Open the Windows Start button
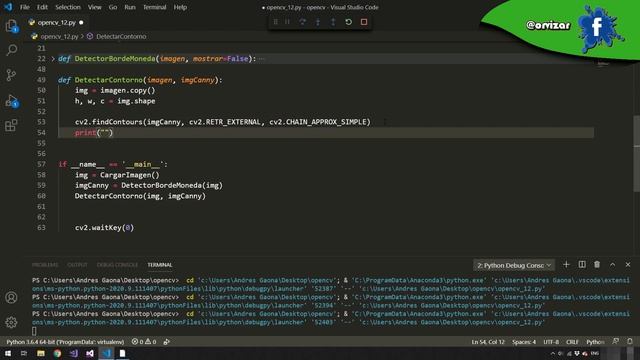The width and height of the screenshot is (640, 360). tap(8, 353)
